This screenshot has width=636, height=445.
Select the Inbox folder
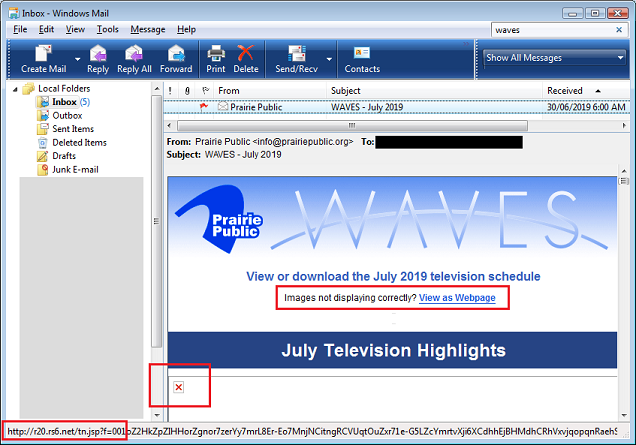click(64, 102)
